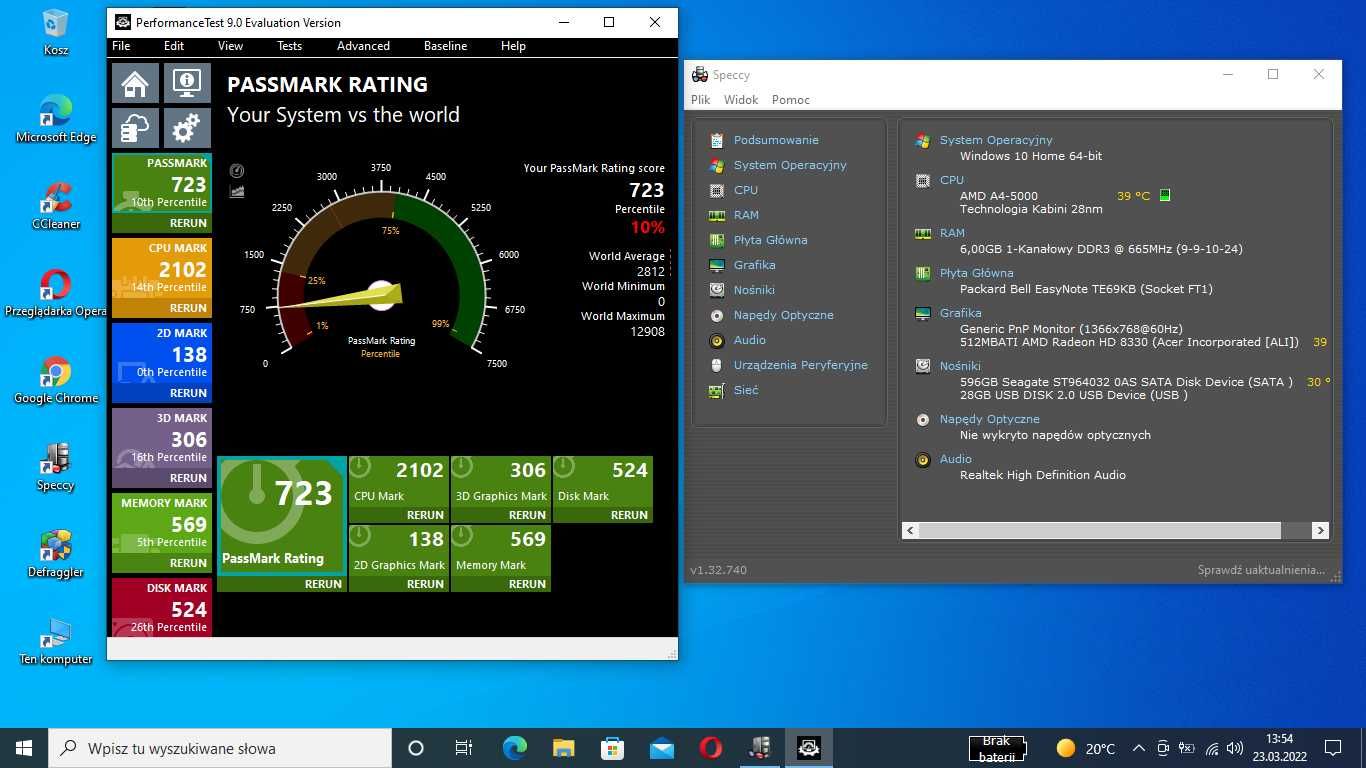Open Microsoft Store from the taskbar

coord(612,748)
